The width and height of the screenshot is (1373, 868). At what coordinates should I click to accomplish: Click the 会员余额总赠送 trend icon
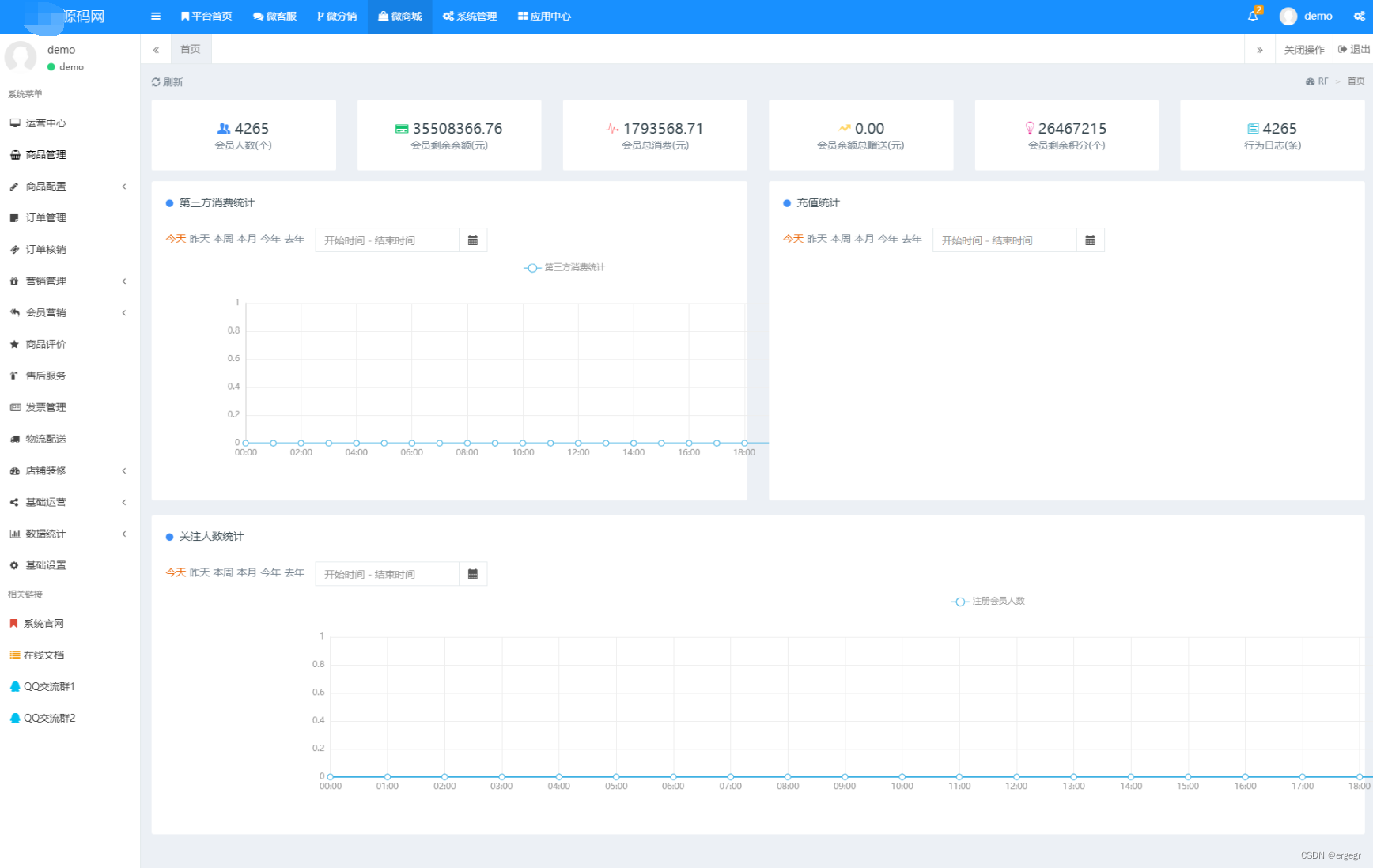click(845, 128)
